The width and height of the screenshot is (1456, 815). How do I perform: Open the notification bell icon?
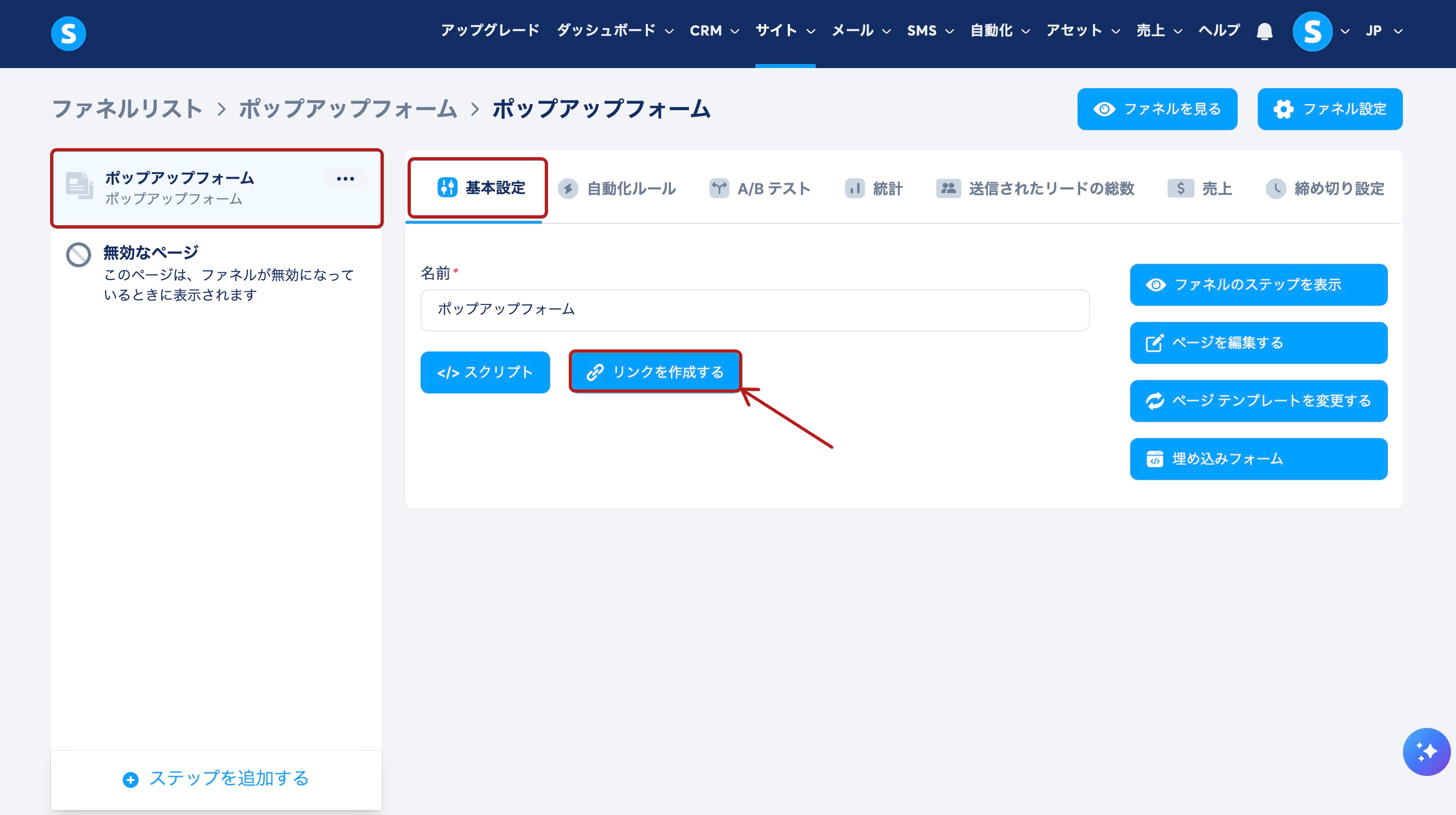pyautogui.click(x=1264, y=31)
